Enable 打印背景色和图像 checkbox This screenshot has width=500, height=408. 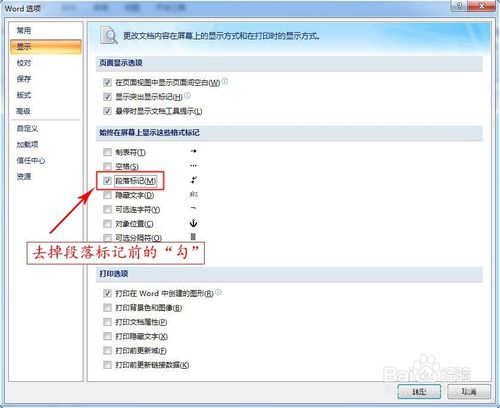(x=107, y=308)
